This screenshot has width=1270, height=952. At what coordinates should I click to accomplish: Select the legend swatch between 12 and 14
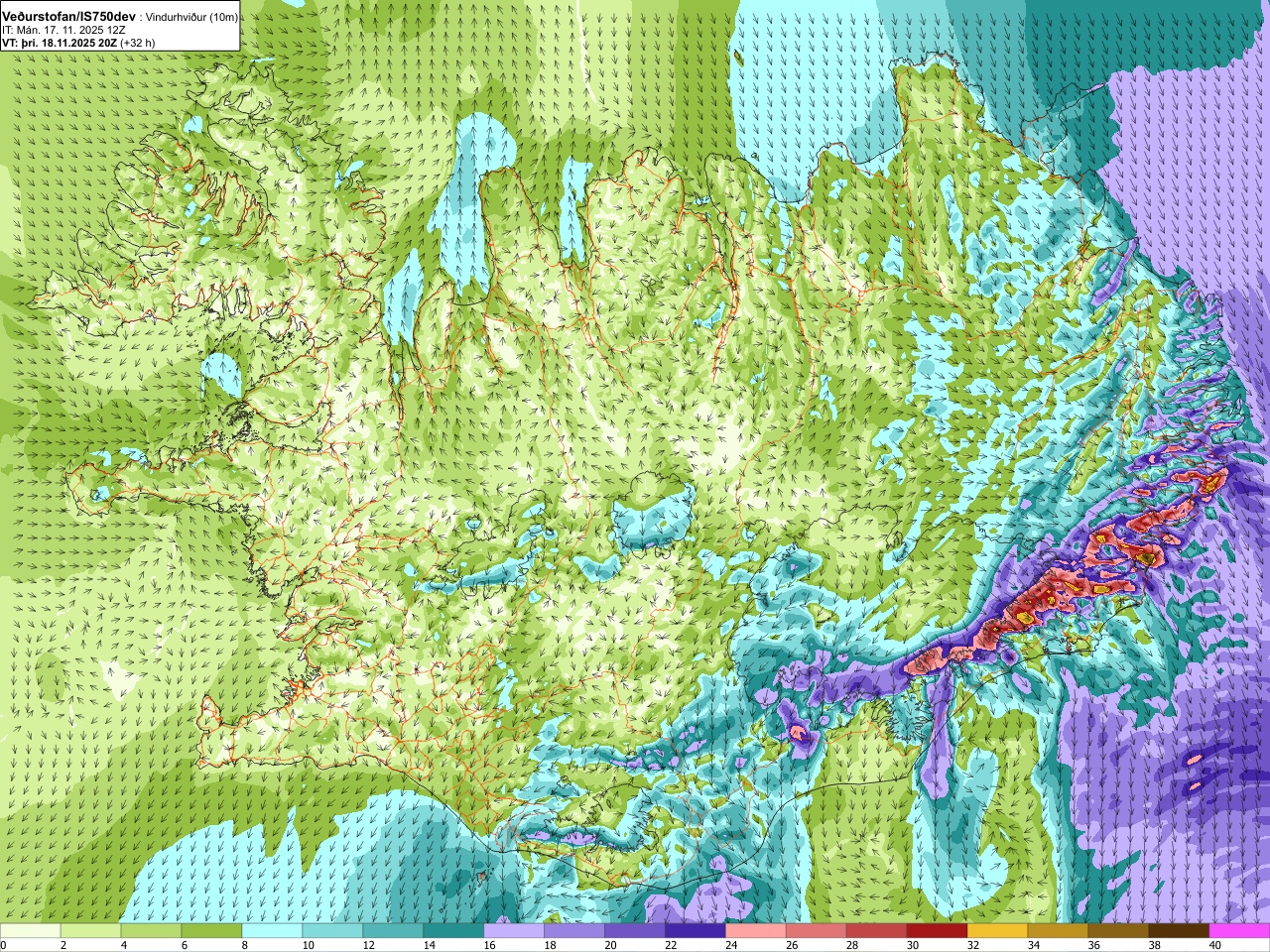tap(393, 931)
